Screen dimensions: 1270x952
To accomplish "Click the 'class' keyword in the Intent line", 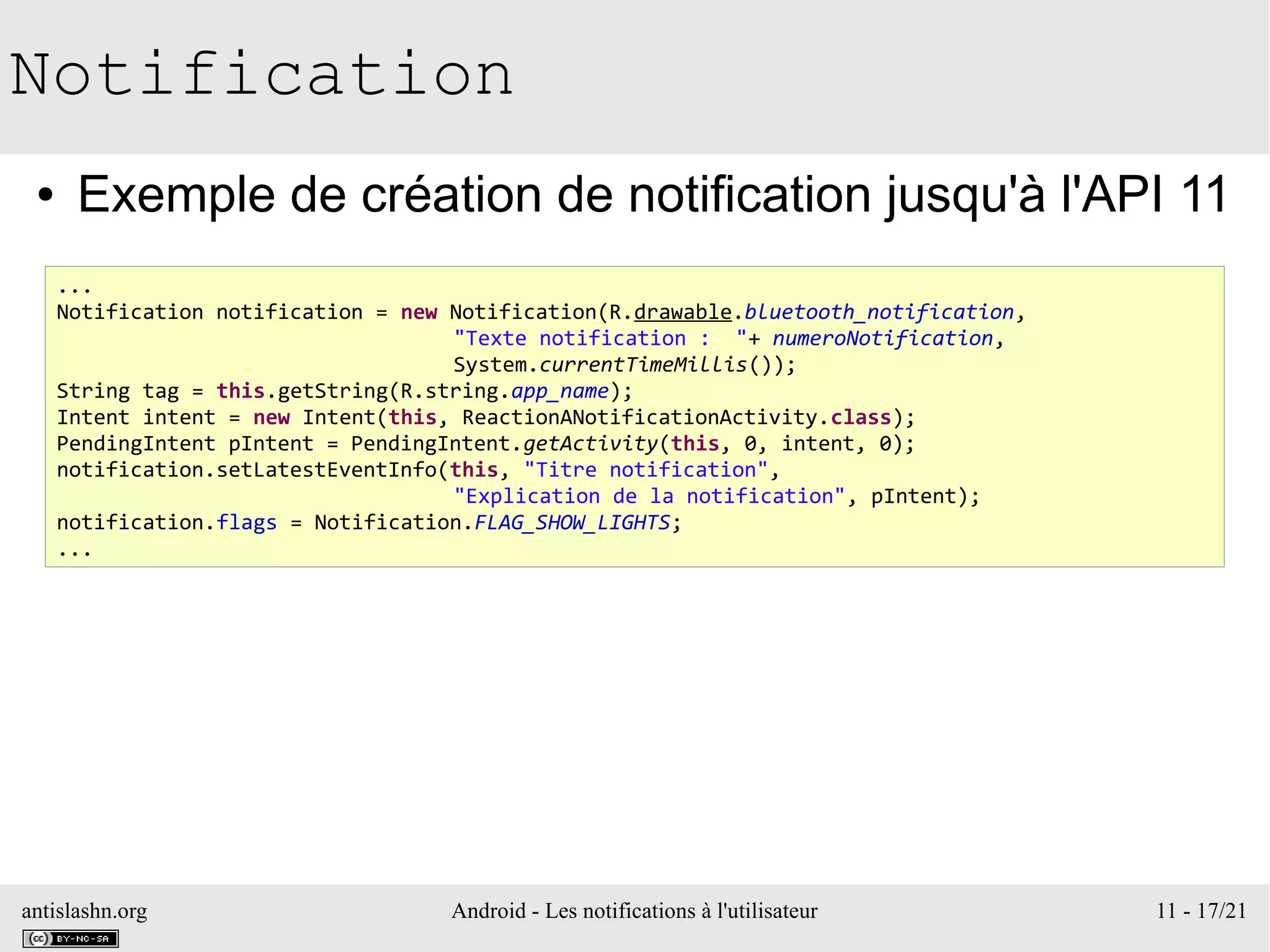I will 861,417.
